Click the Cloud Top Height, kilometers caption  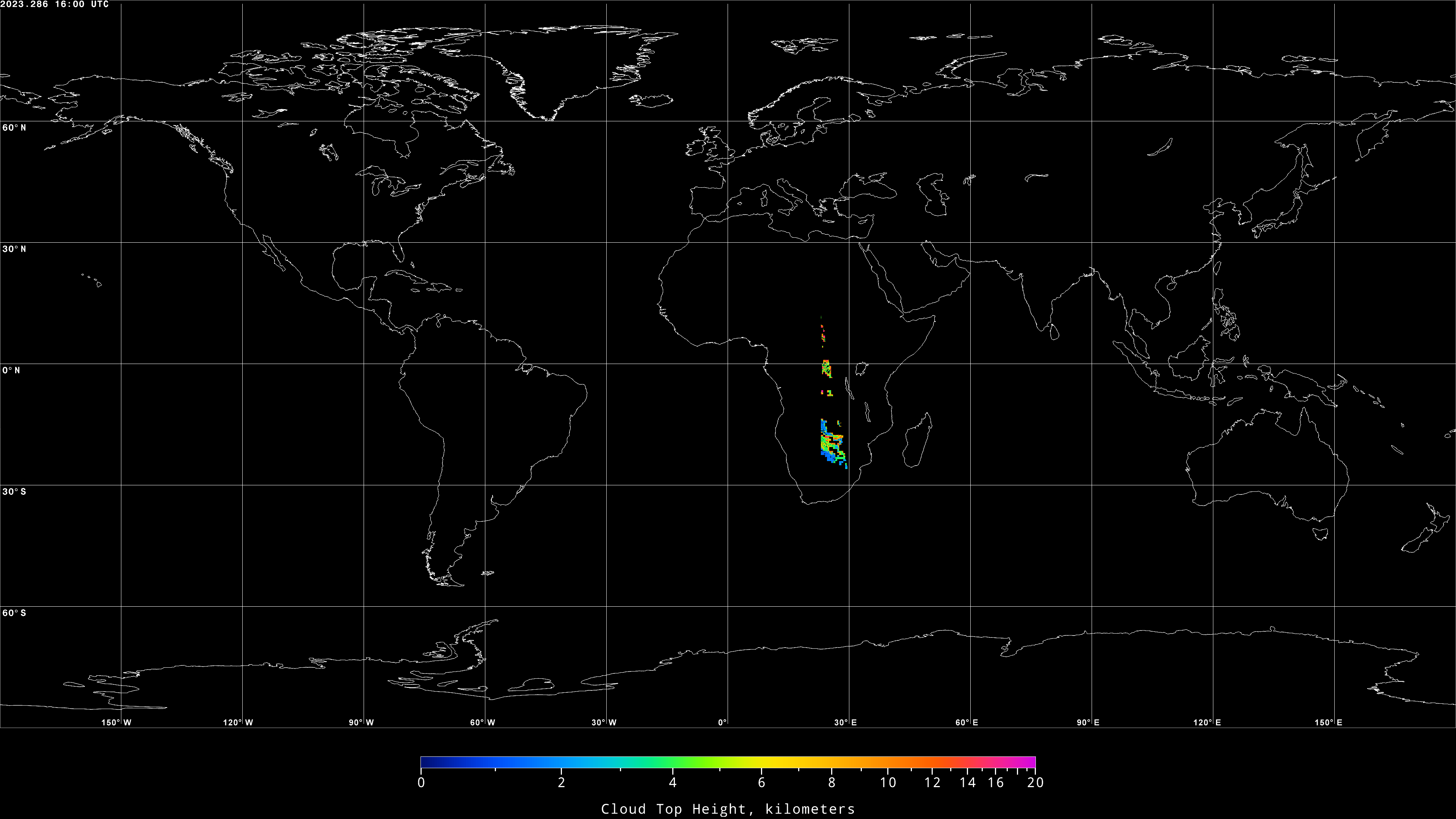tap(728, 810)
